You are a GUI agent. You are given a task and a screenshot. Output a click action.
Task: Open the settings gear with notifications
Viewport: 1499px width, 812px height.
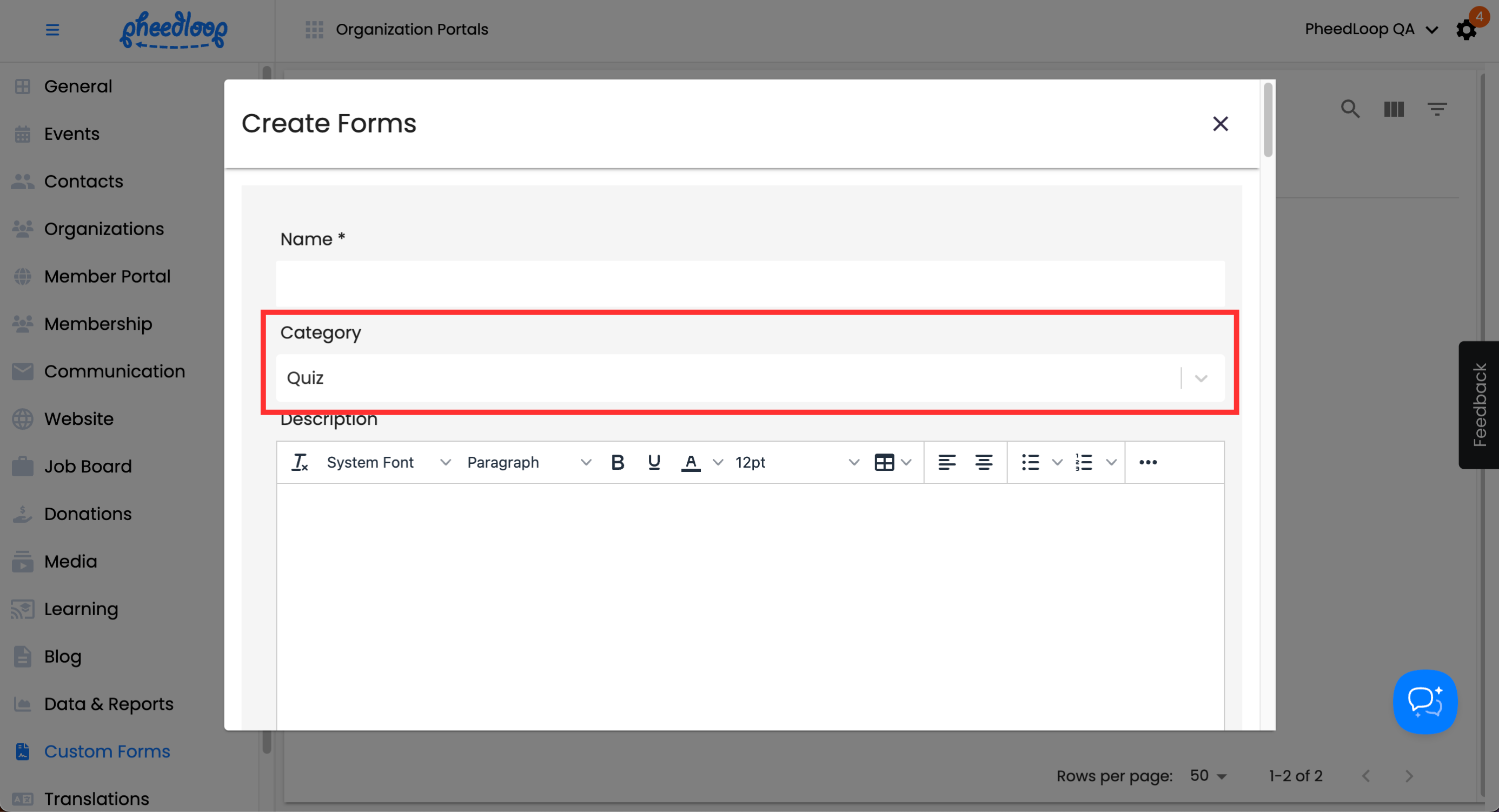click(1467, 29)
